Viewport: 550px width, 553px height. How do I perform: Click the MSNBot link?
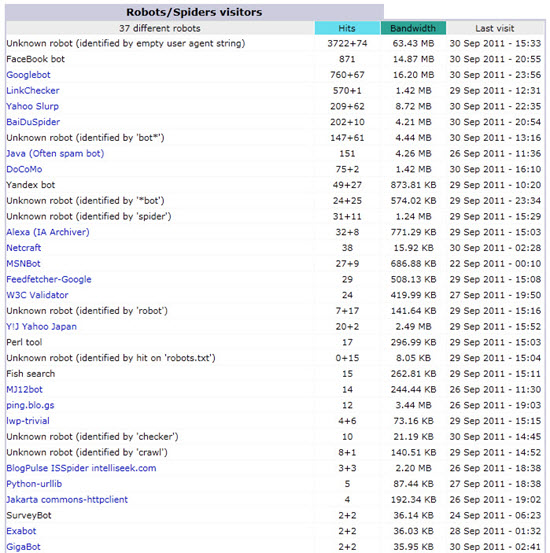23,263
